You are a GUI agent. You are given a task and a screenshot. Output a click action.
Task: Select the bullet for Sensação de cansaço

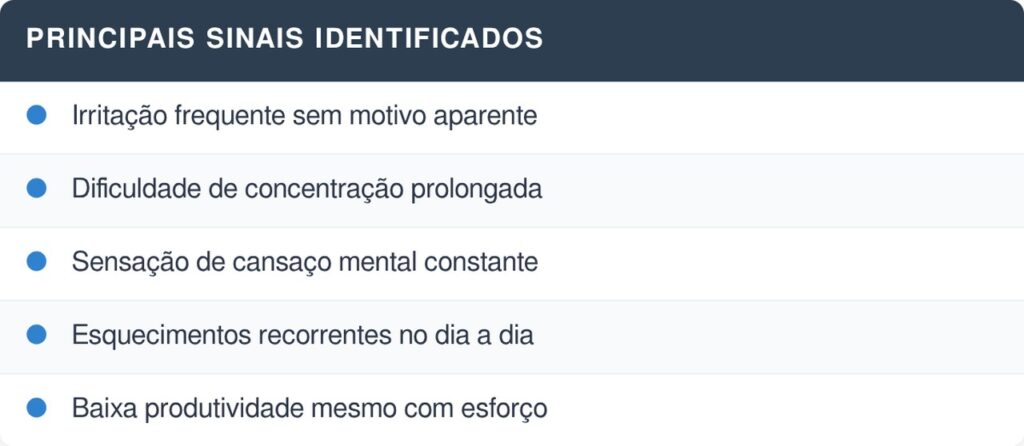pos(37,261)
